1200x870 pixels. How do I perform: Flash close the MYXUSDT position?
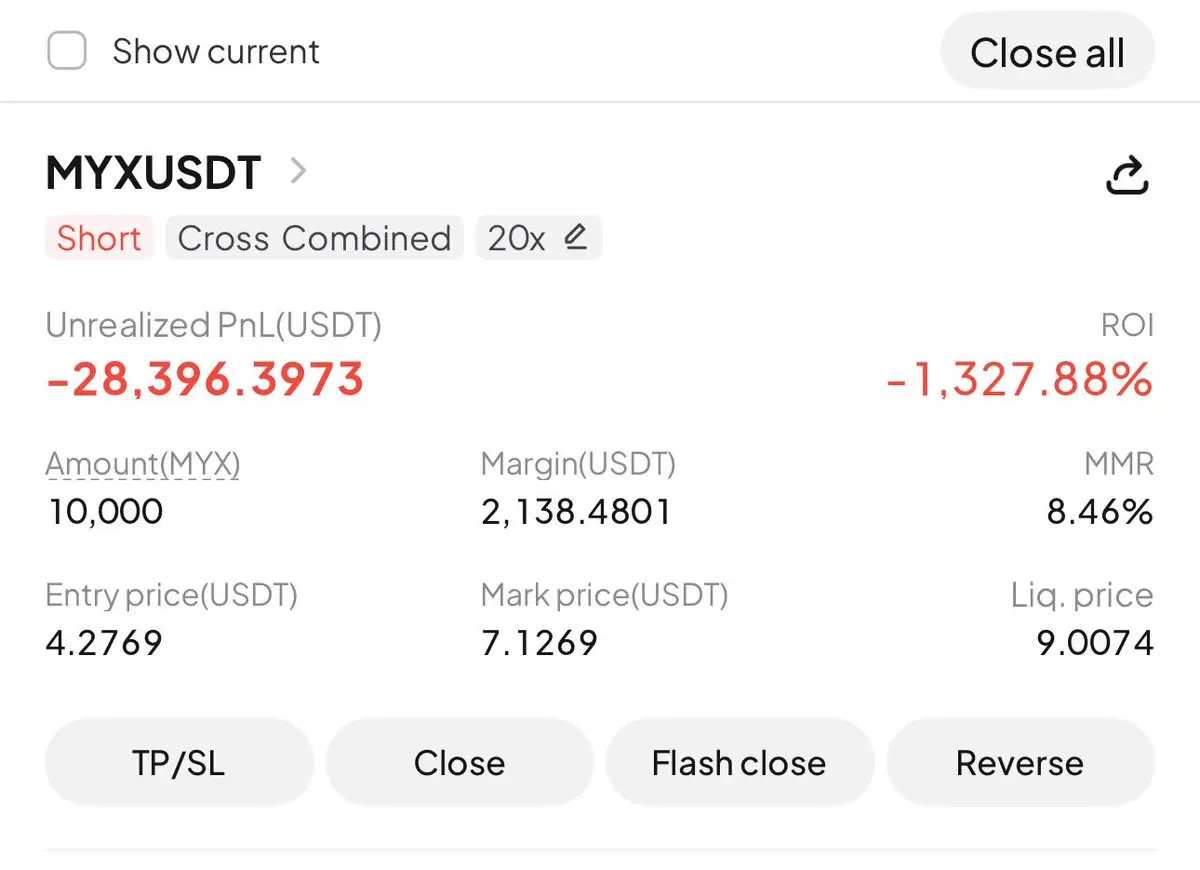pyautogui.click(x=740, y=763)
